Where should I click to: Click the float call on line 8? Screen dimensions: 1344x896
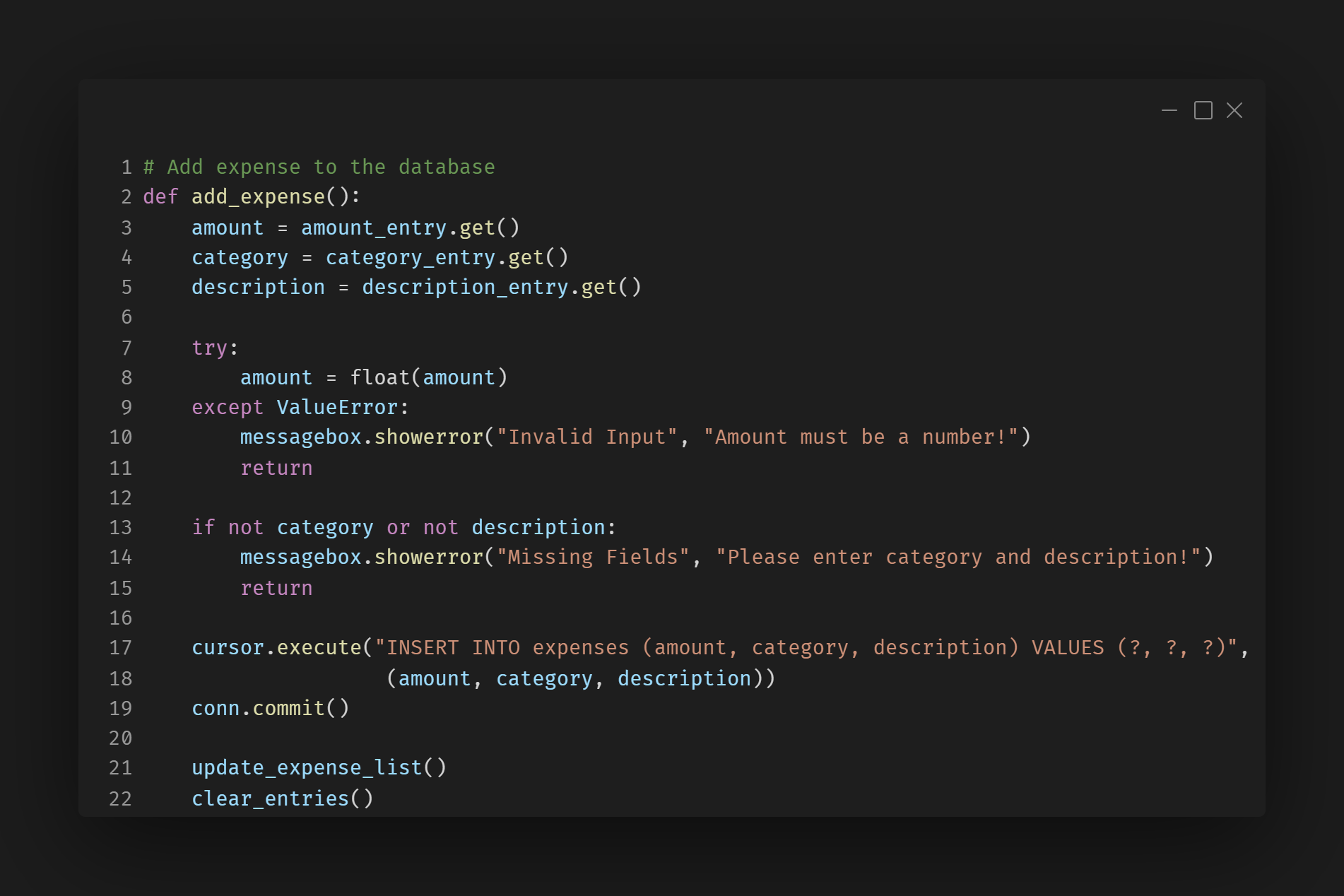click(380, 378)
